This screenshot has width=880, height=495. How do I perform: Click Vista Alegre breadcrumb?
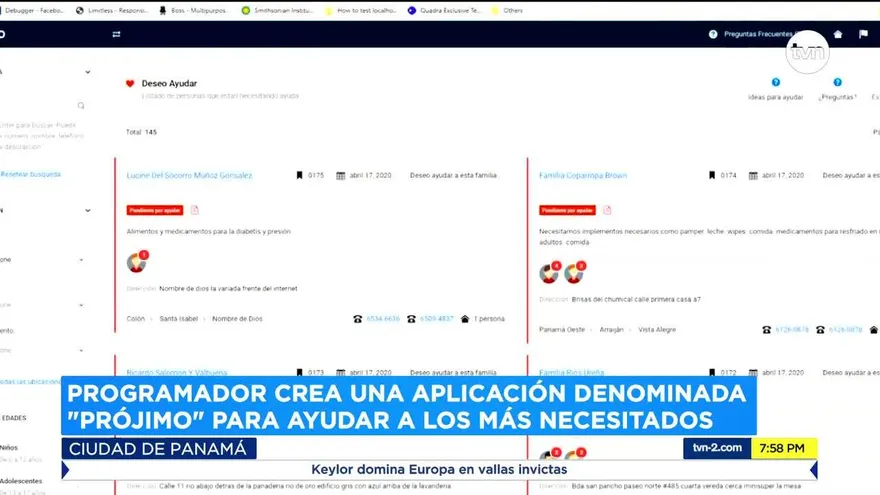tap(657, 330)
